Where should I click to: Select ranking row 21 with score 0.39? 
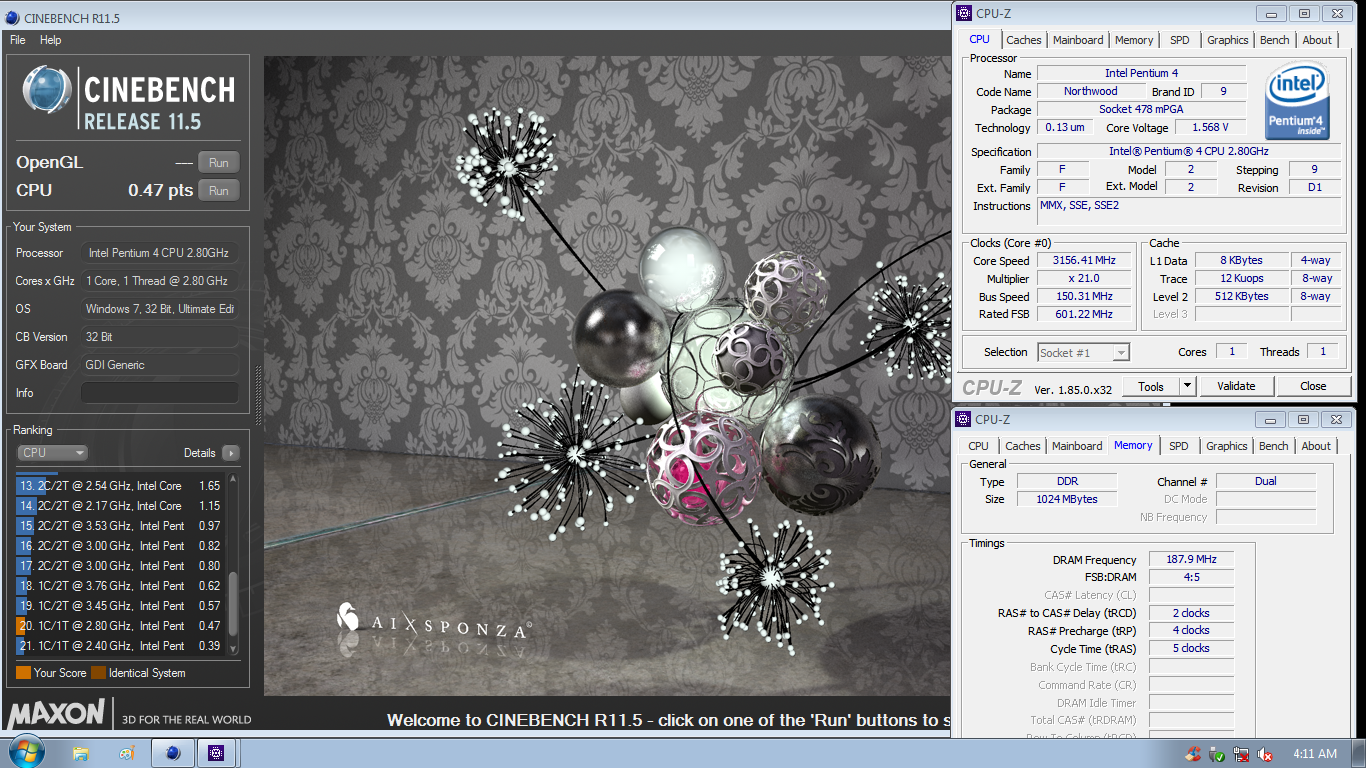point(120,646)
